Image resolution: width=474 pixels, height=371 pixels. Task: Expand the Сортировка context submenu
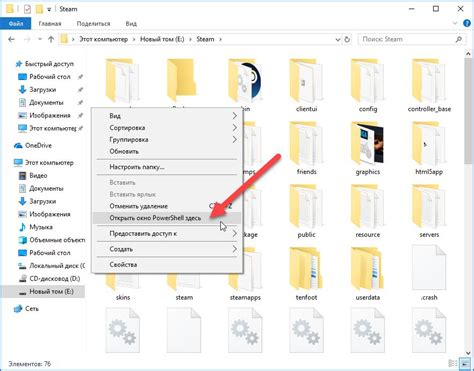pos(167,128)
